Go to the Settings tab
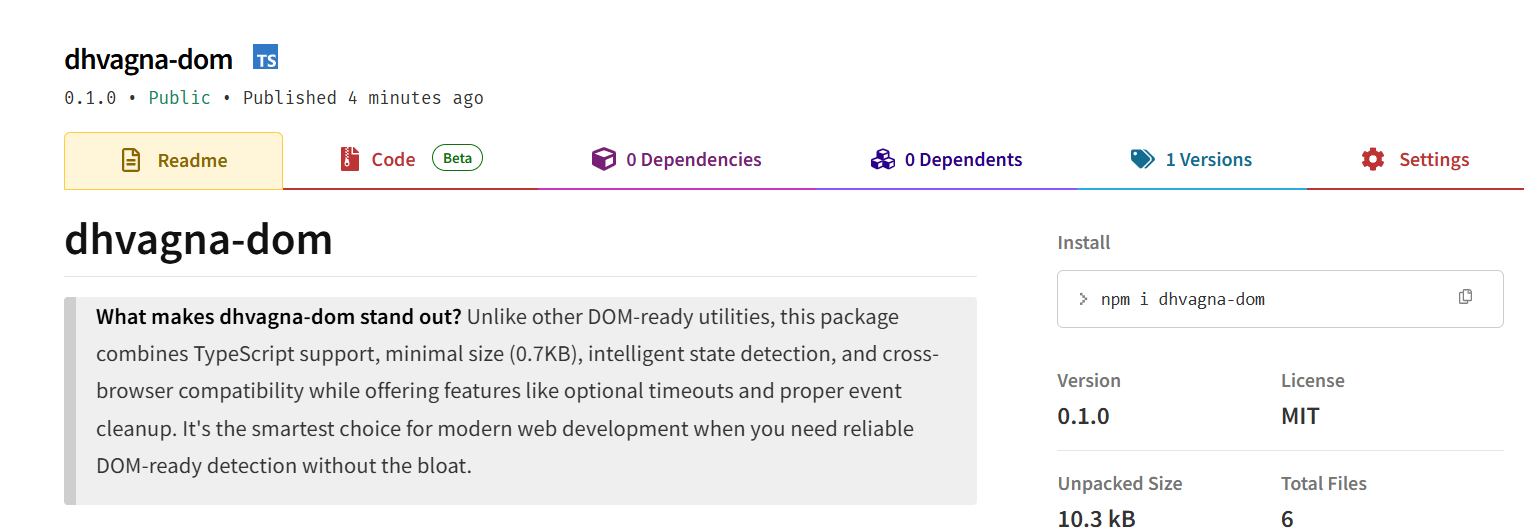This screenshot has height=532, width=1539. click(1415, 160)
